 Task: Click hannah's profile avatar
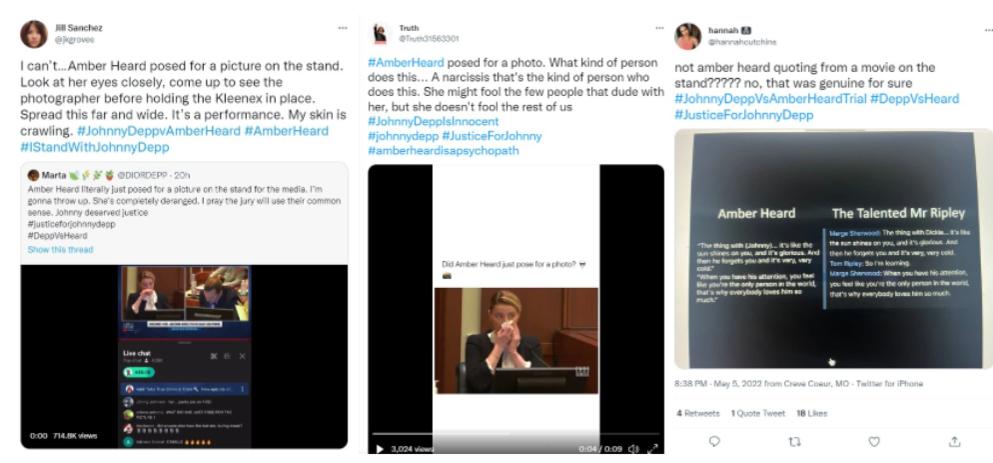pyautogui.click(x=687, y=36)
